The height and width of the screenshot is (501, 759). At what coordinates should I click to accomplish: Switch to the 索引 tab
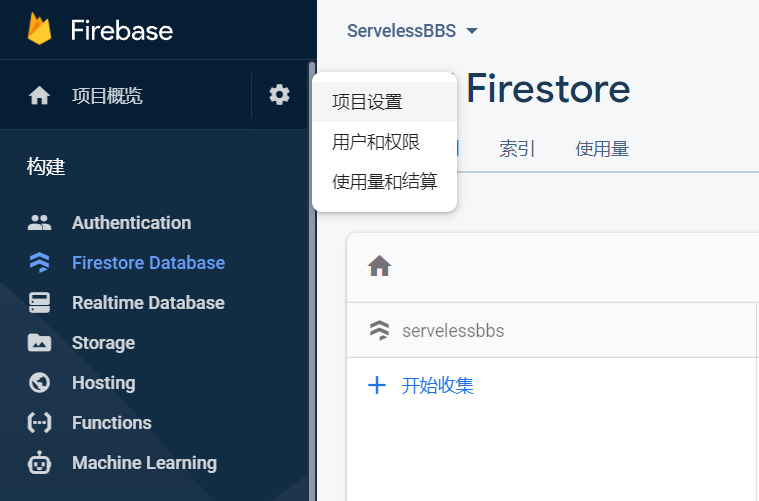(516, 149)
